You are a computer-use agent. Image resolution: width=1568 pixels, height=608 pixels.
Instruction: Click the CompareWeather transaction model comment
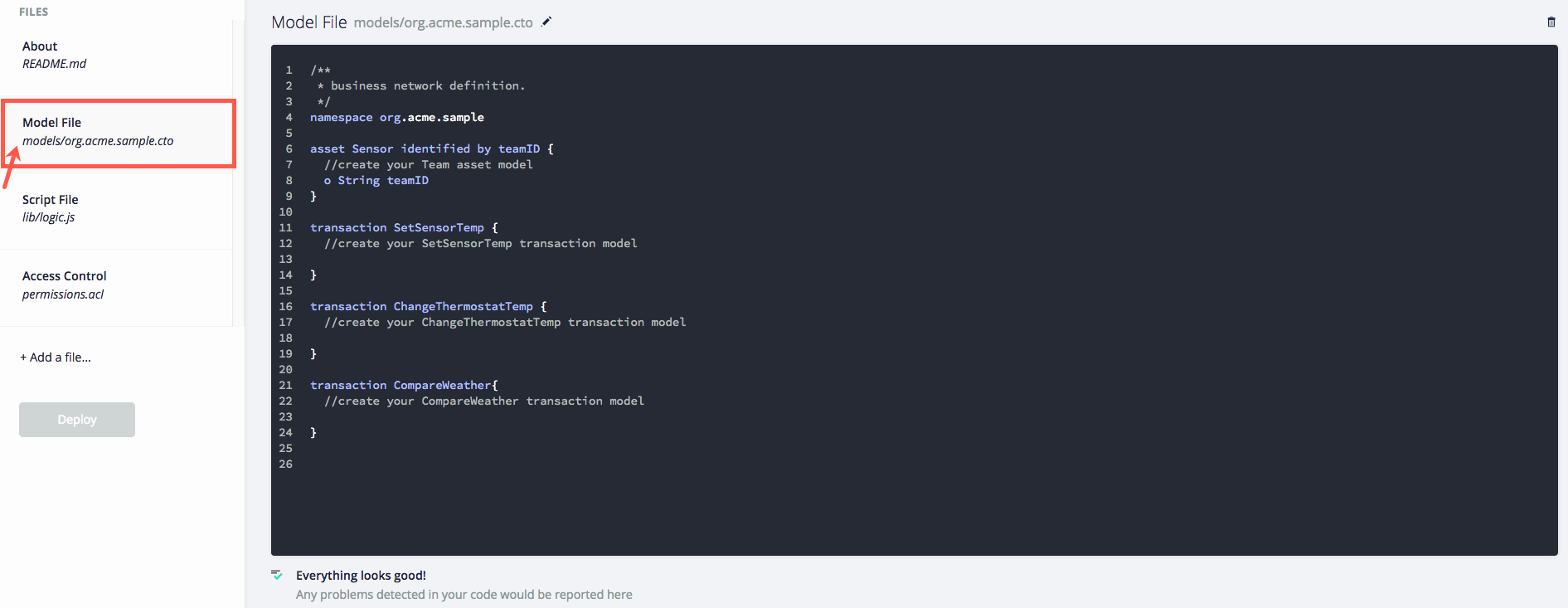tap(484, 401)
